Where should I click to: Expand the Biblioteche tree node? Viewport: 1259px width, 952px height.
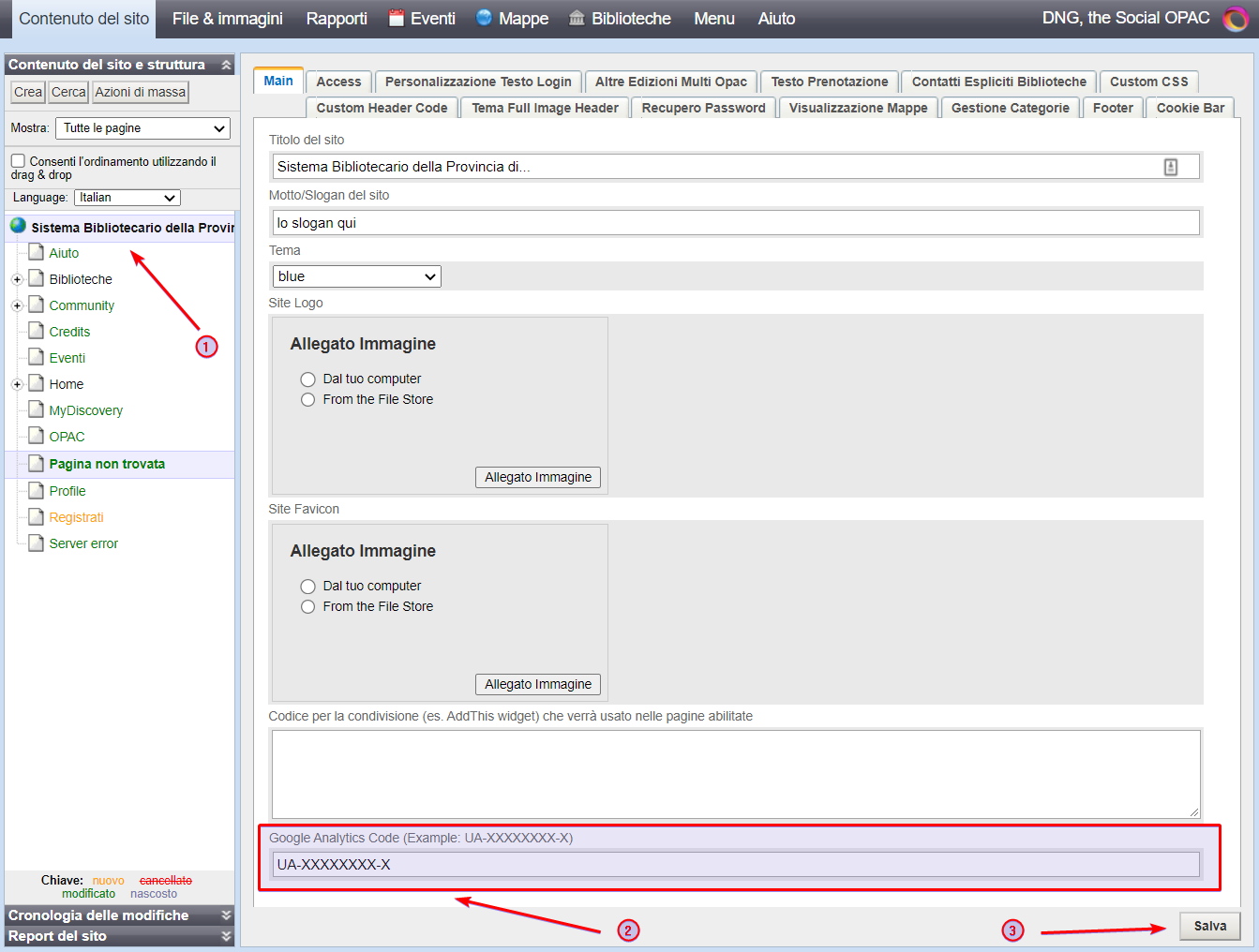click(x=17, y=279)
